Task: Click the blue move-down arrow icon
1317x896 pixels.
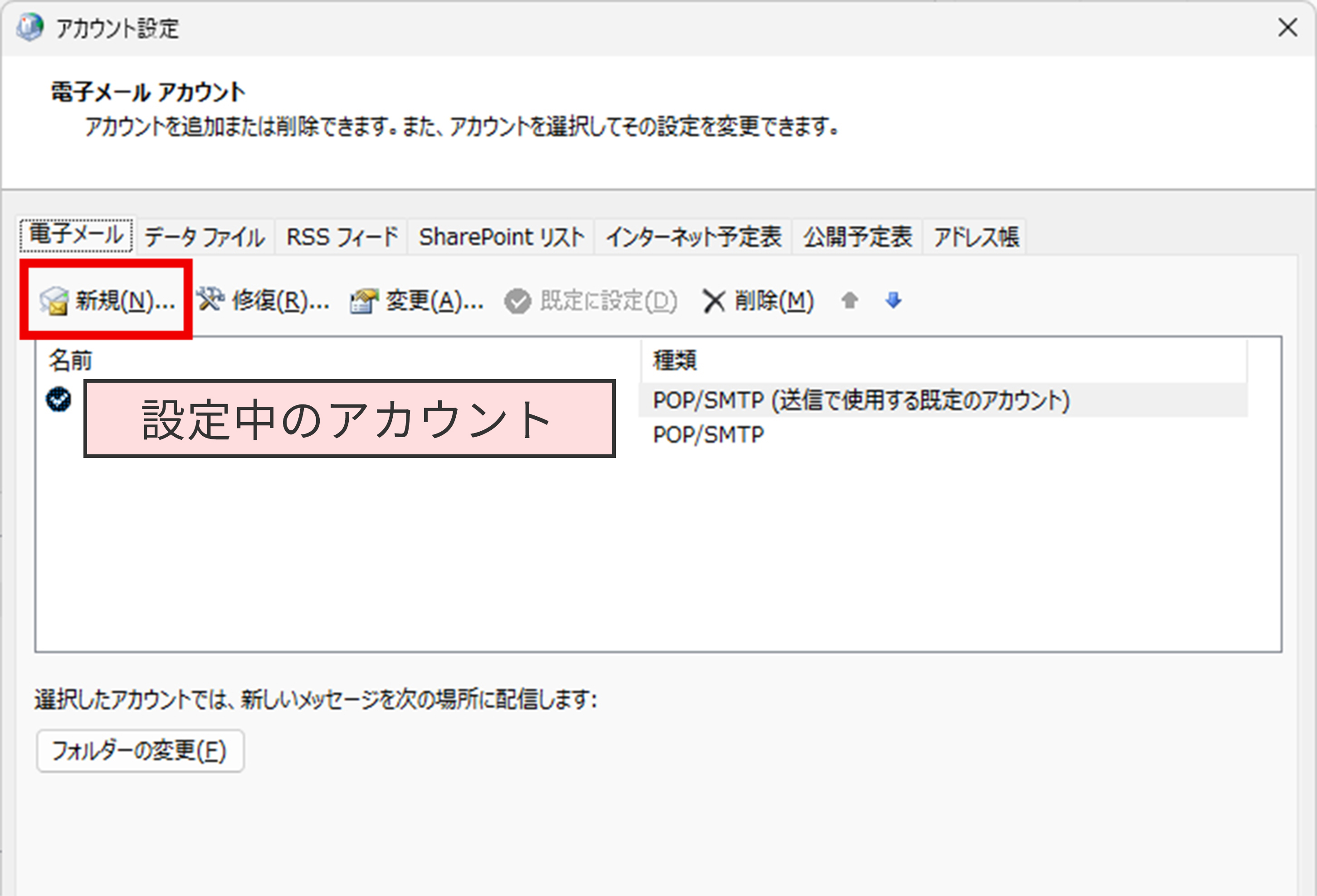Action: pyautogui.click(x=893, y=300)
